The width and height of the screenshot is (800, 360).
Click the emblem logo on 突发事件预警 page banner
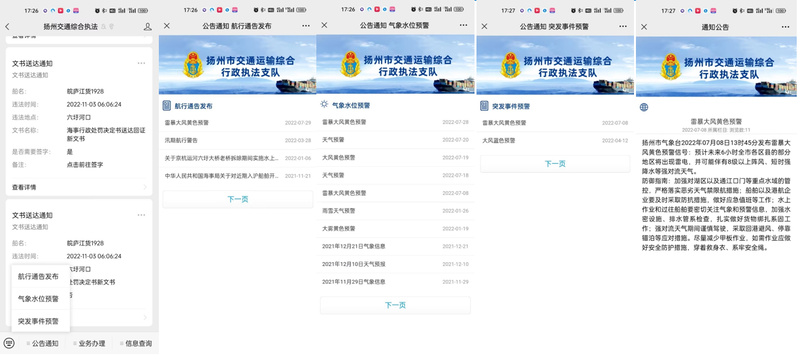click(510, 65)
